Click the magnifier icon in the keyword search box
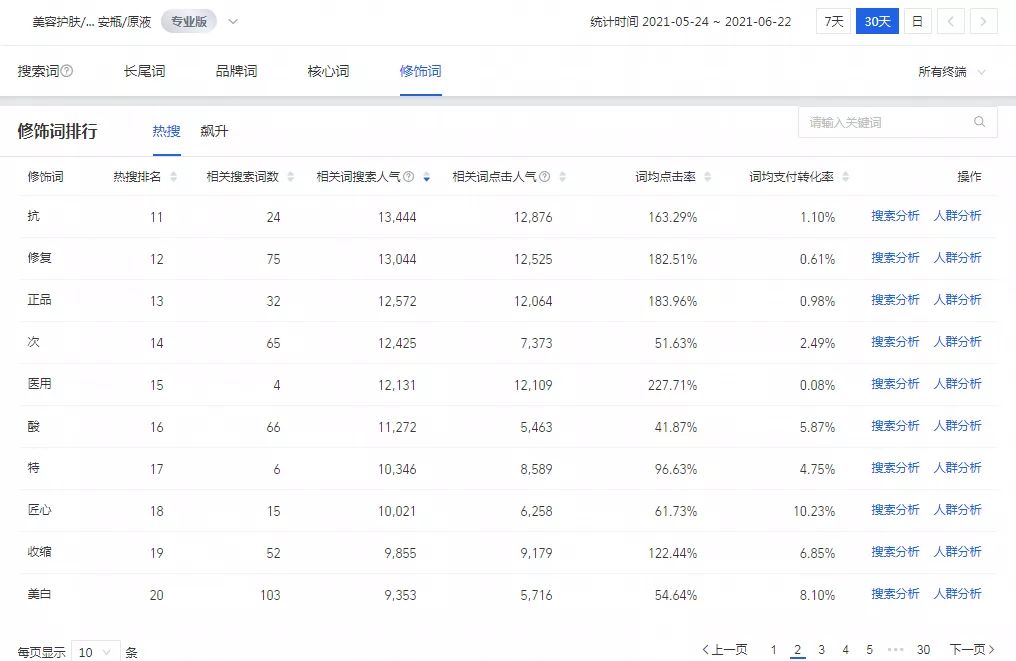This screenshot has width=1016, height=661. coord(981,121)
